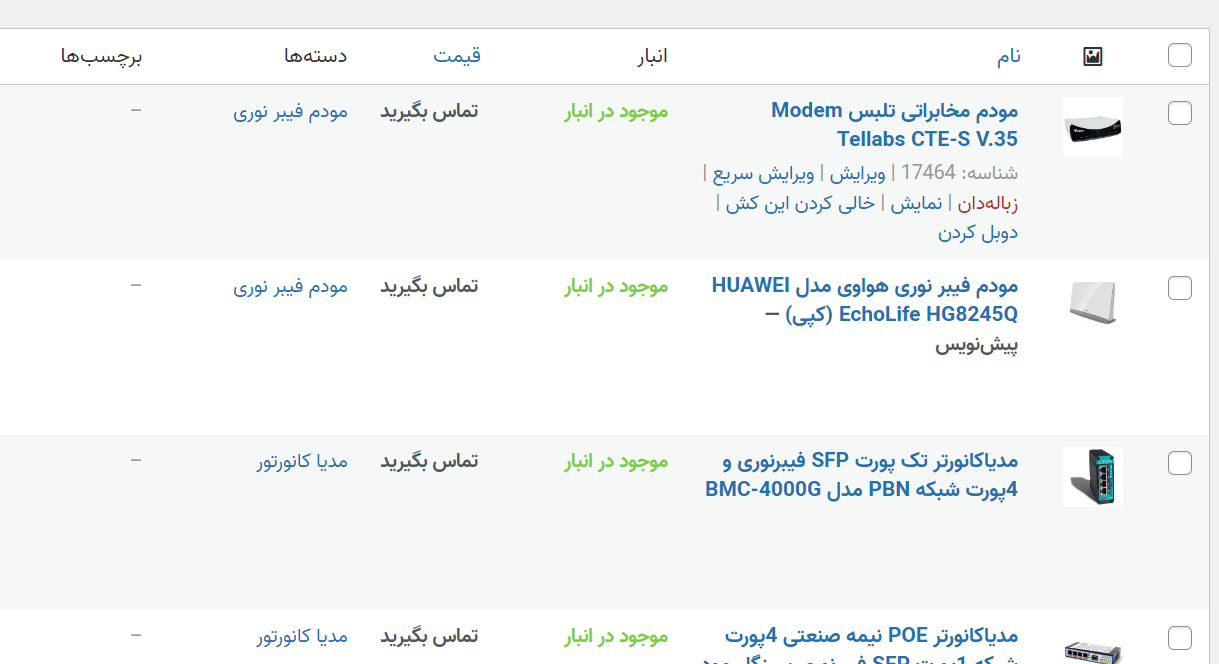This screenshot has width=1219, height=664.
Task: Click نمایش link for Tellabs modem
Action: tap(916, 203)
